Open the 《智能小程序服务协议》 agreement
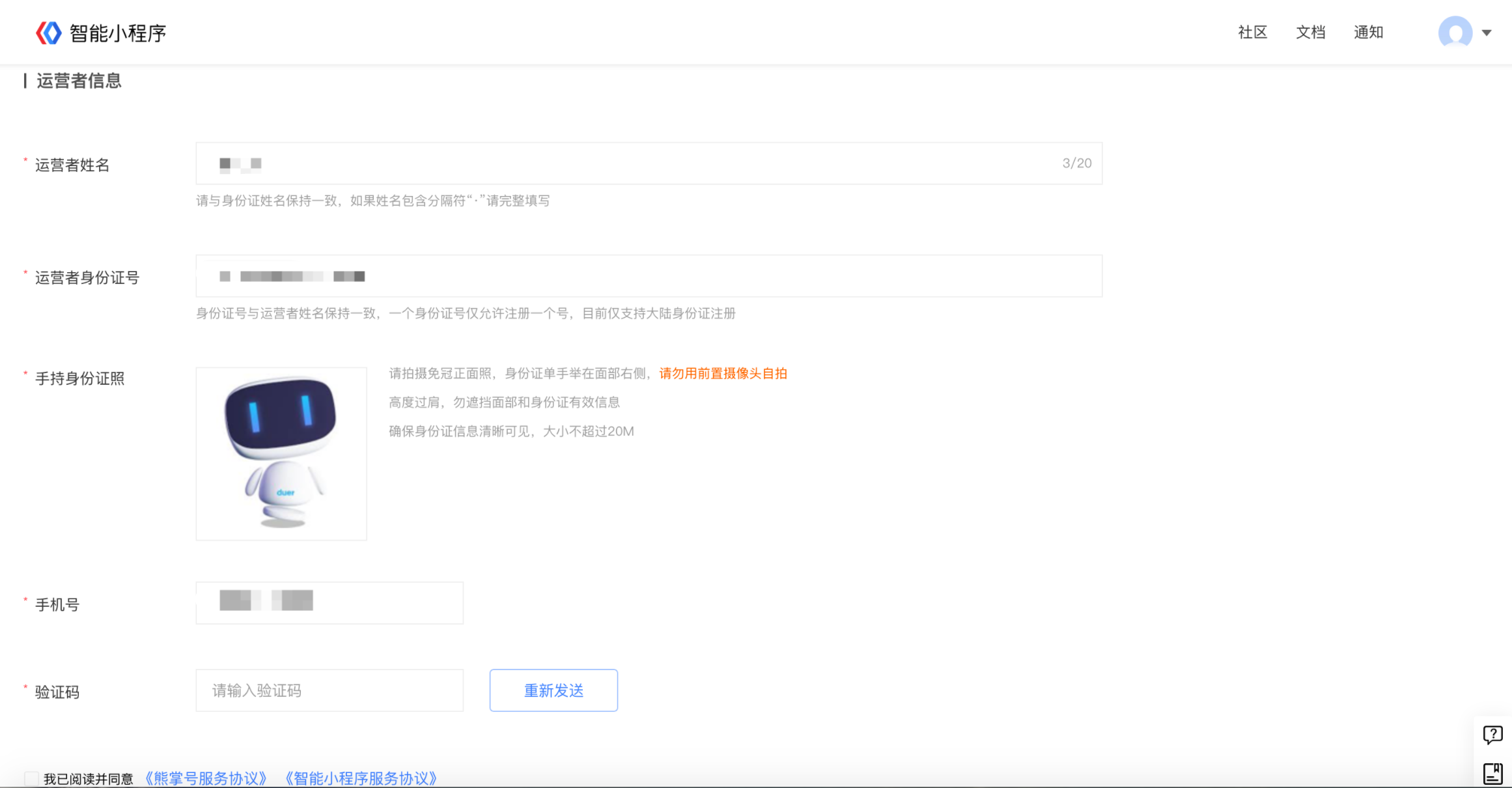1512x788 pixels. click(x=360, y=778)
